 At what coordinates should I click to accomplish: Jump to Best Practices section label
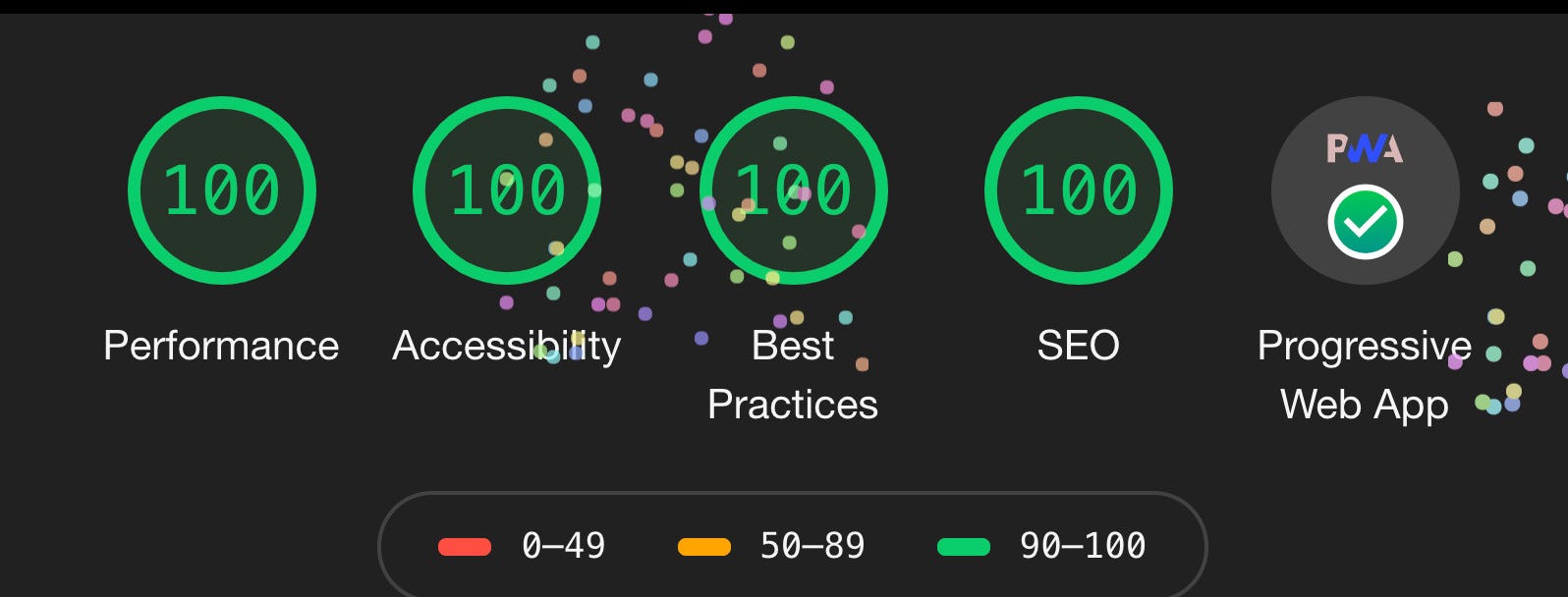coord(793,375)
